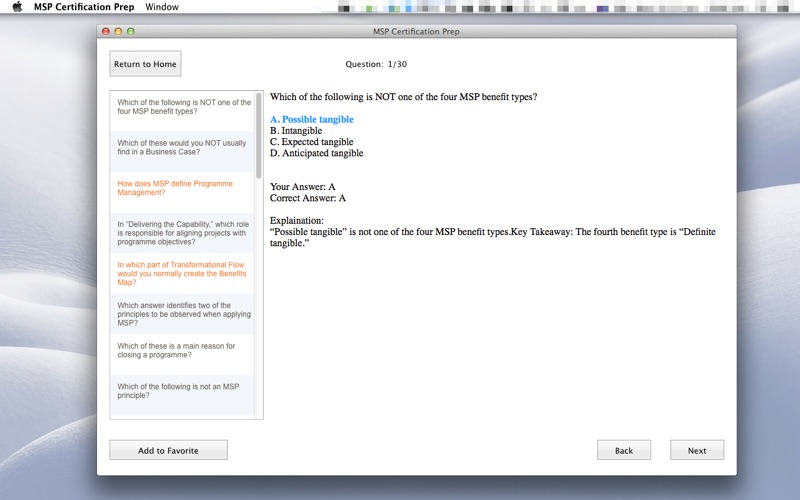Open the Apple menu
The image size is (800, 500).
click(17, 7)
